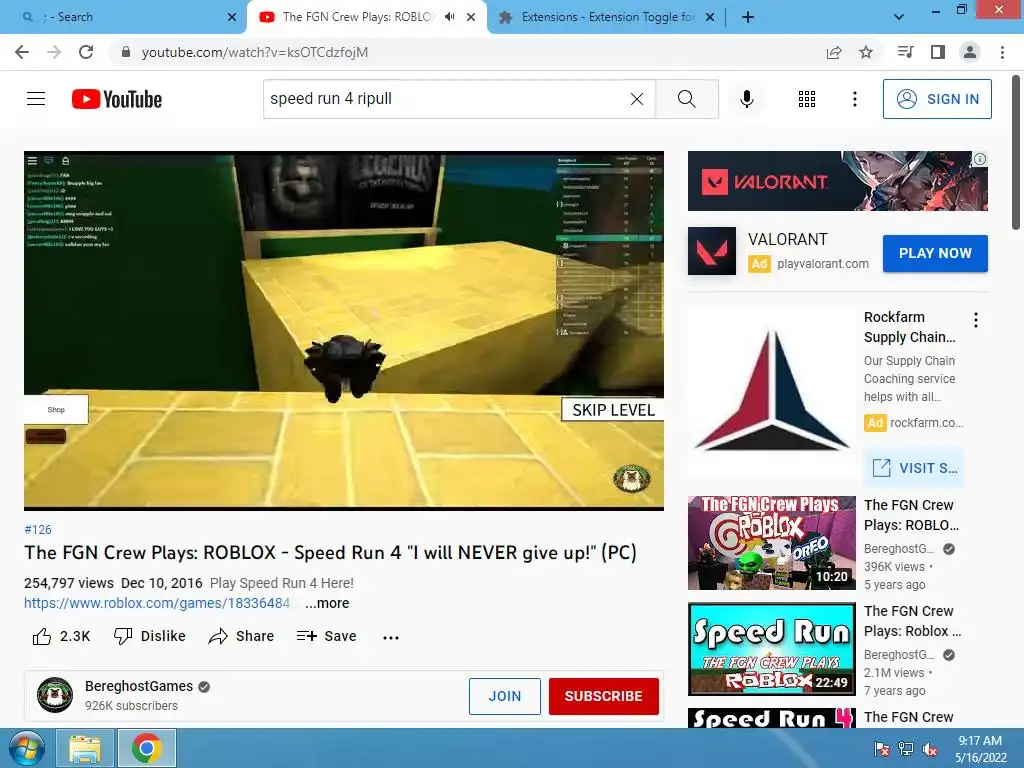Viewport: 1024px width, 768px height.
Task: Open 2.1M views video title
Action: click(912, 621)
